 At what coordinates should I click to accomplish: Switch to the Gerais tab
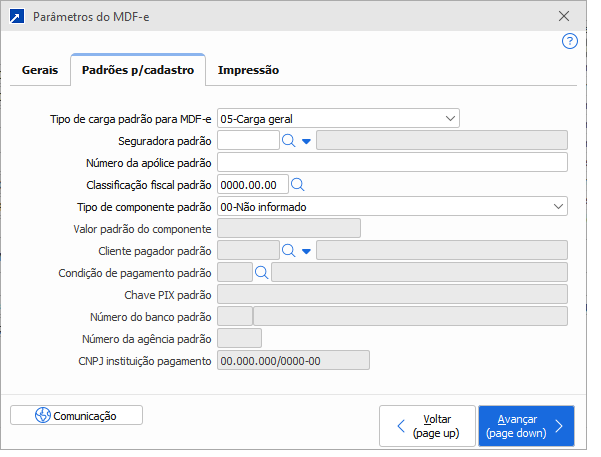(x=41, y=70)
